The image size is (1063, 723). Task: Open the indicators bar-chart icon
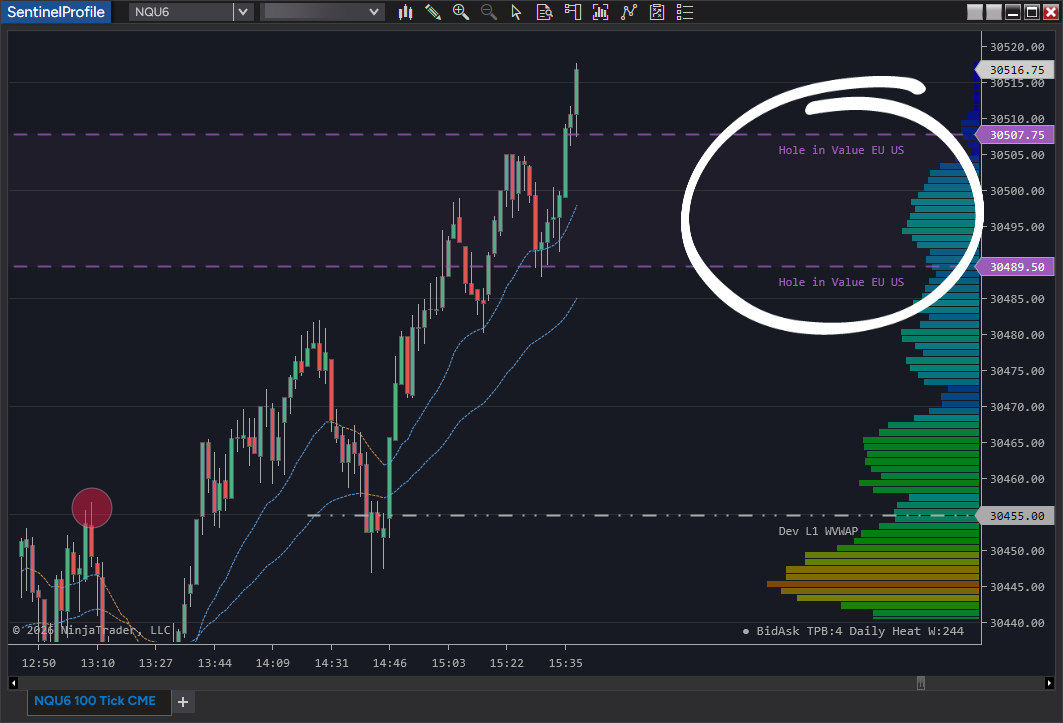pyautogui.click(x=601, y=12)
